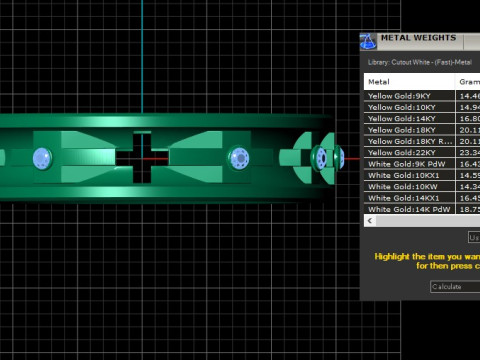480x360 pixels.
Task: Click the 14.46 grams value
Action: click(x=470, y=96)
